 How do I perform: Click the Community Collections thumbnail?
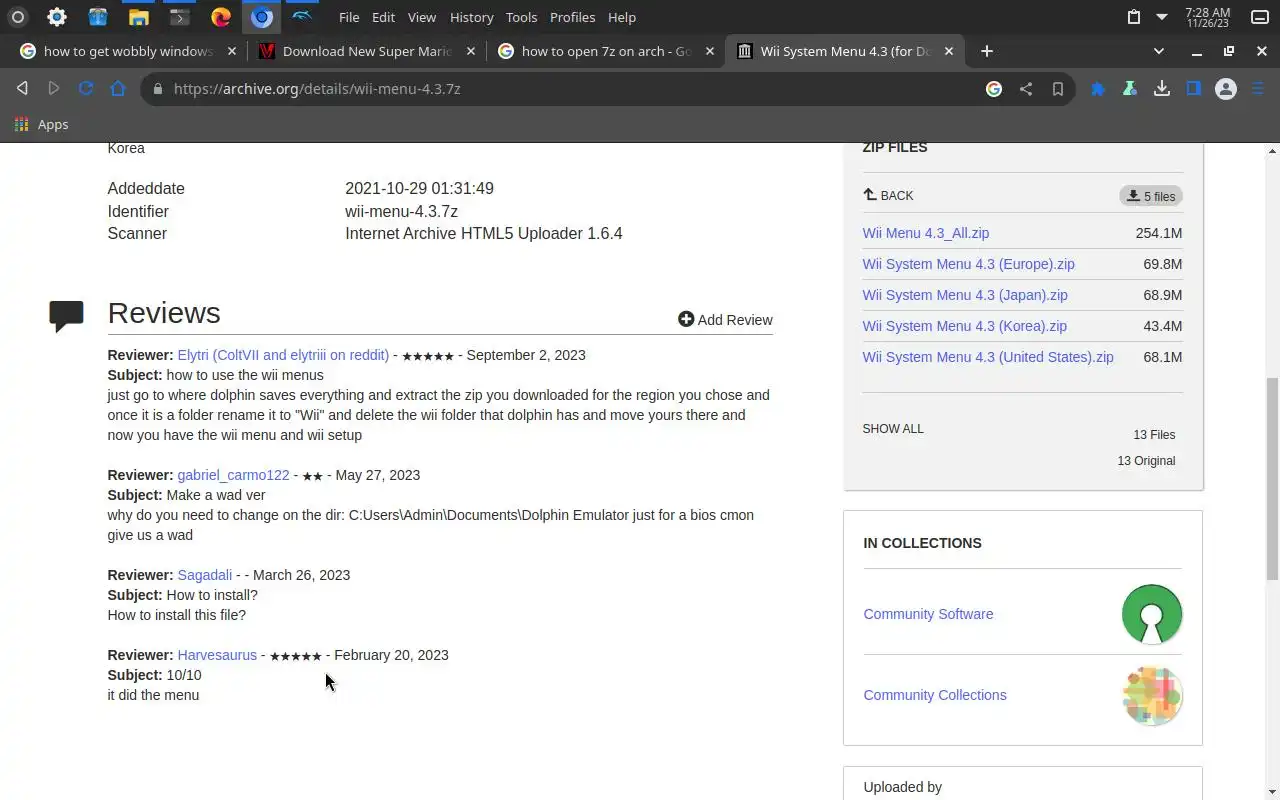[1152, 695]
